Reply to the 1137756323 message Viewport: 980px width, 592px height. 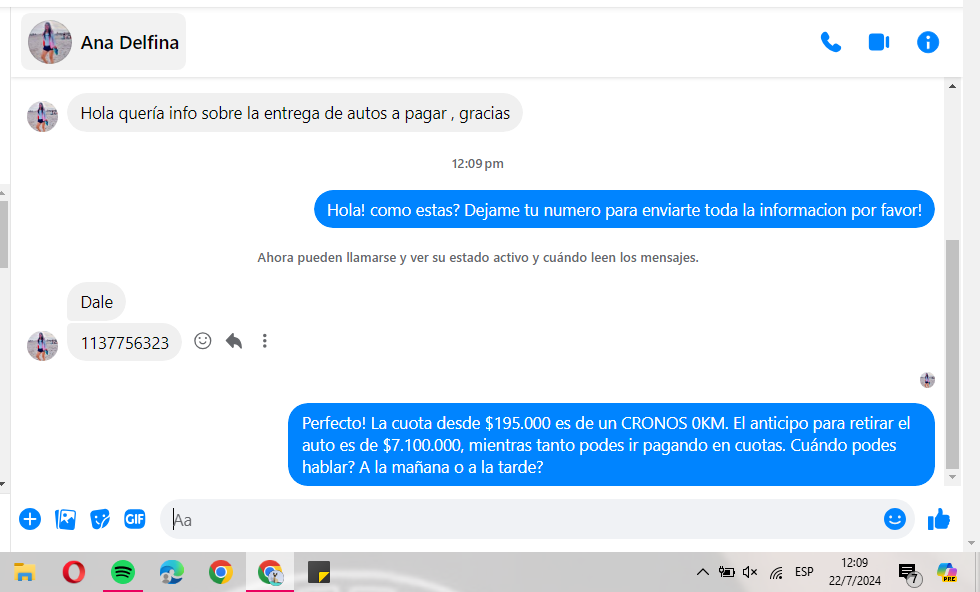click(234, 341)
